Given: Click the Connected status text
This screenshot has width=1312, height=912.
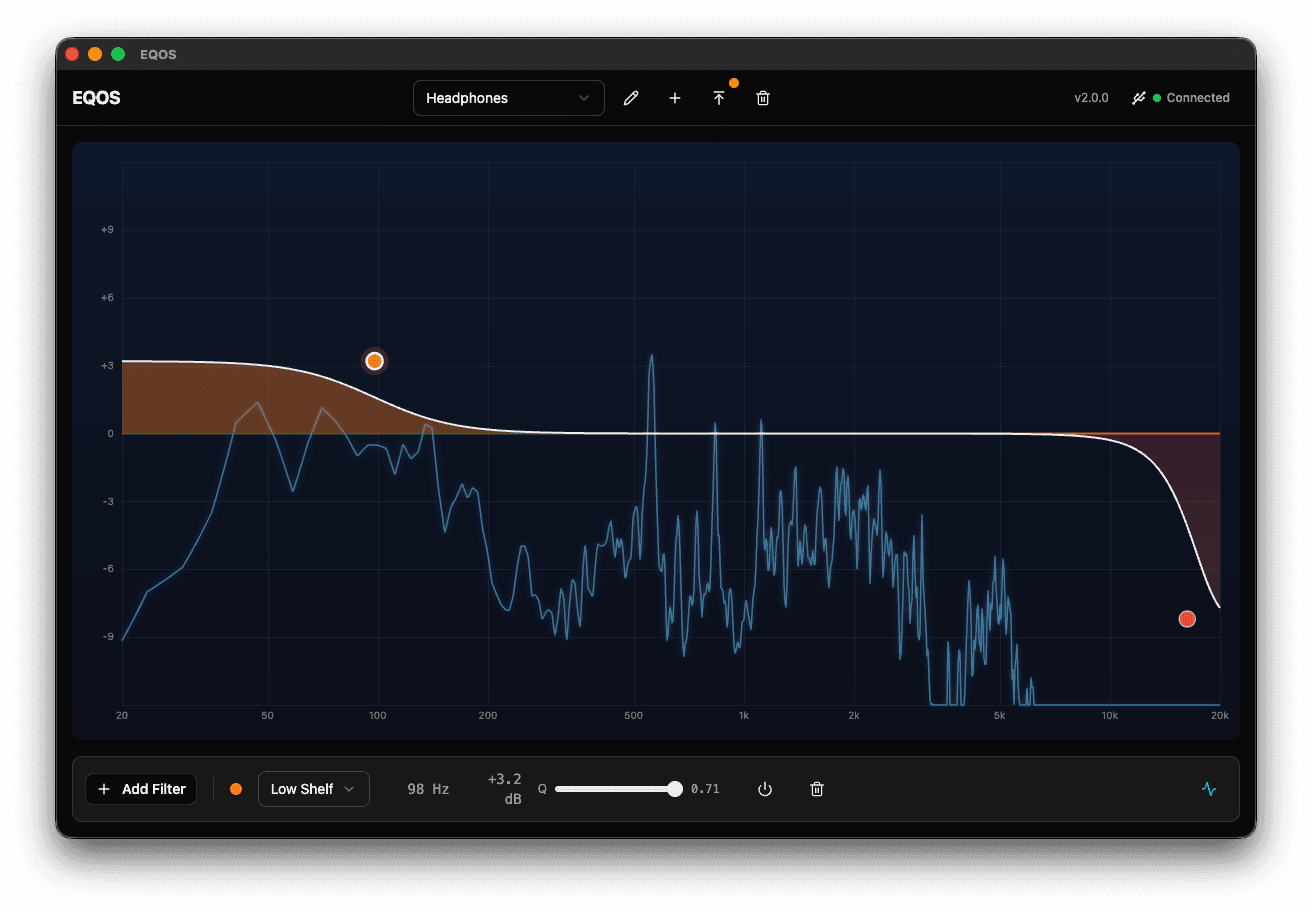Looking at the screenshot, I should click(1198, 98).
